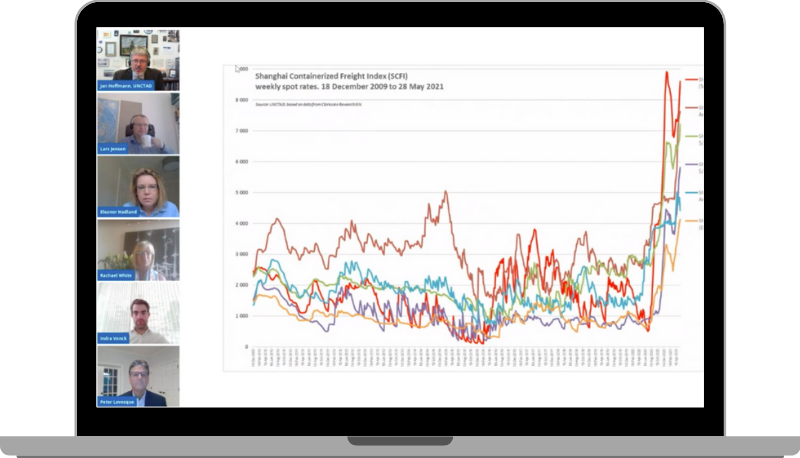Click the 'Lars Jensen' name label
Screen dimensions: 800x458
coord(113,149)
